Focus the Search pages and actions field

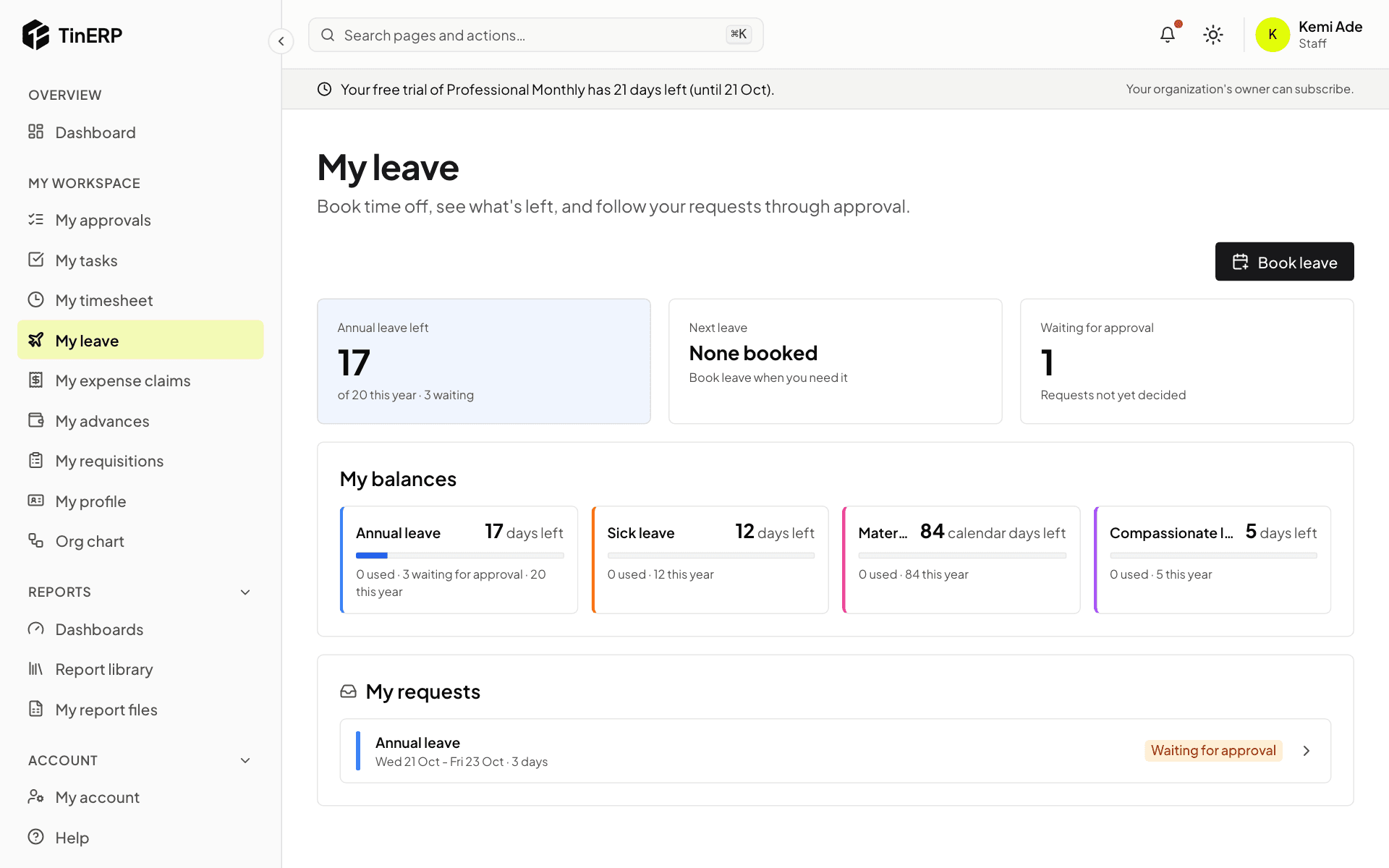[536, 35]
